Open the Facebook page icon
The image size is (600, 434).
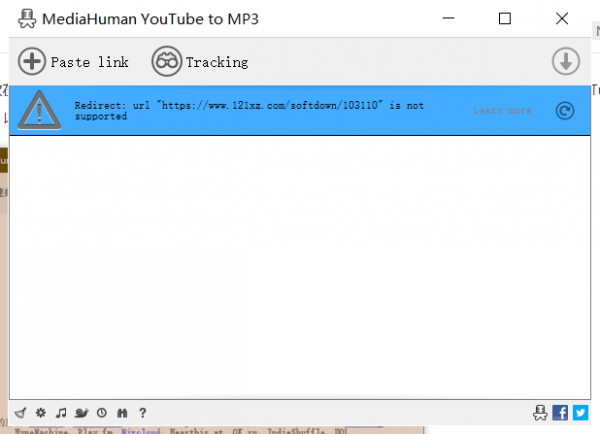pos(560,413)
